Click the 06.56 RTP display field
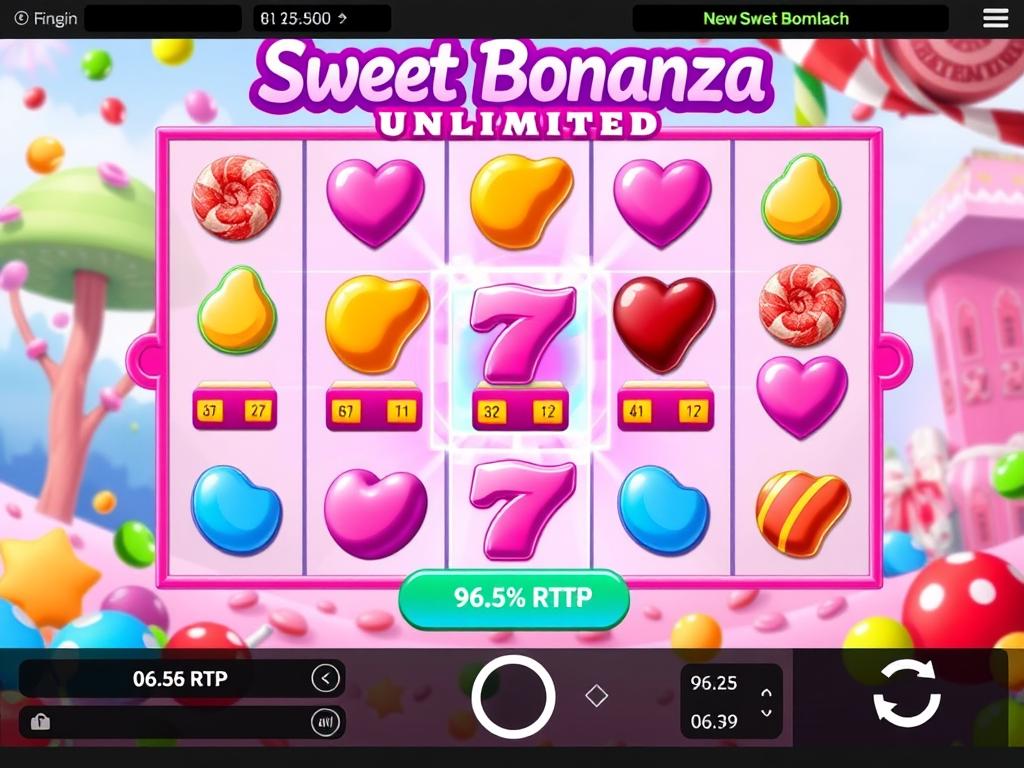The width and height of the screenshot is (1024, 768). tap(181, 679)
